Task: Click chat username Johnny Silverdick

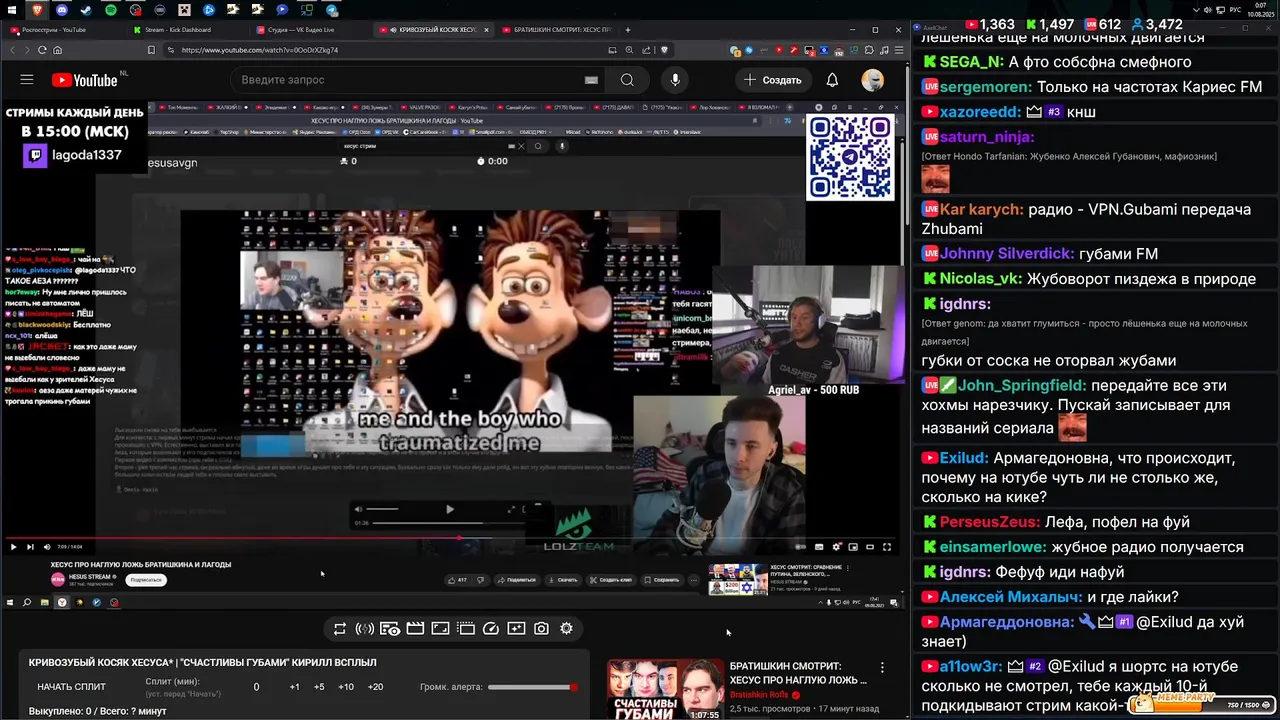Action: click(x=1007, y=253)
